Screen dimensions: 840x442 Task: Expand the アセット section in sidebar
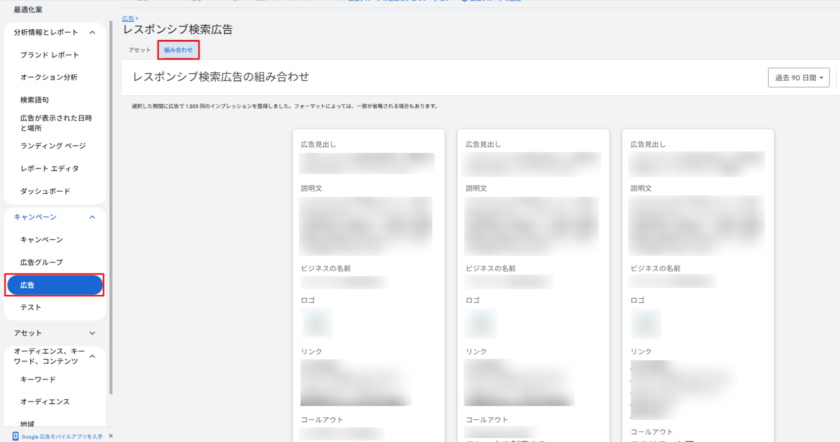92,332
